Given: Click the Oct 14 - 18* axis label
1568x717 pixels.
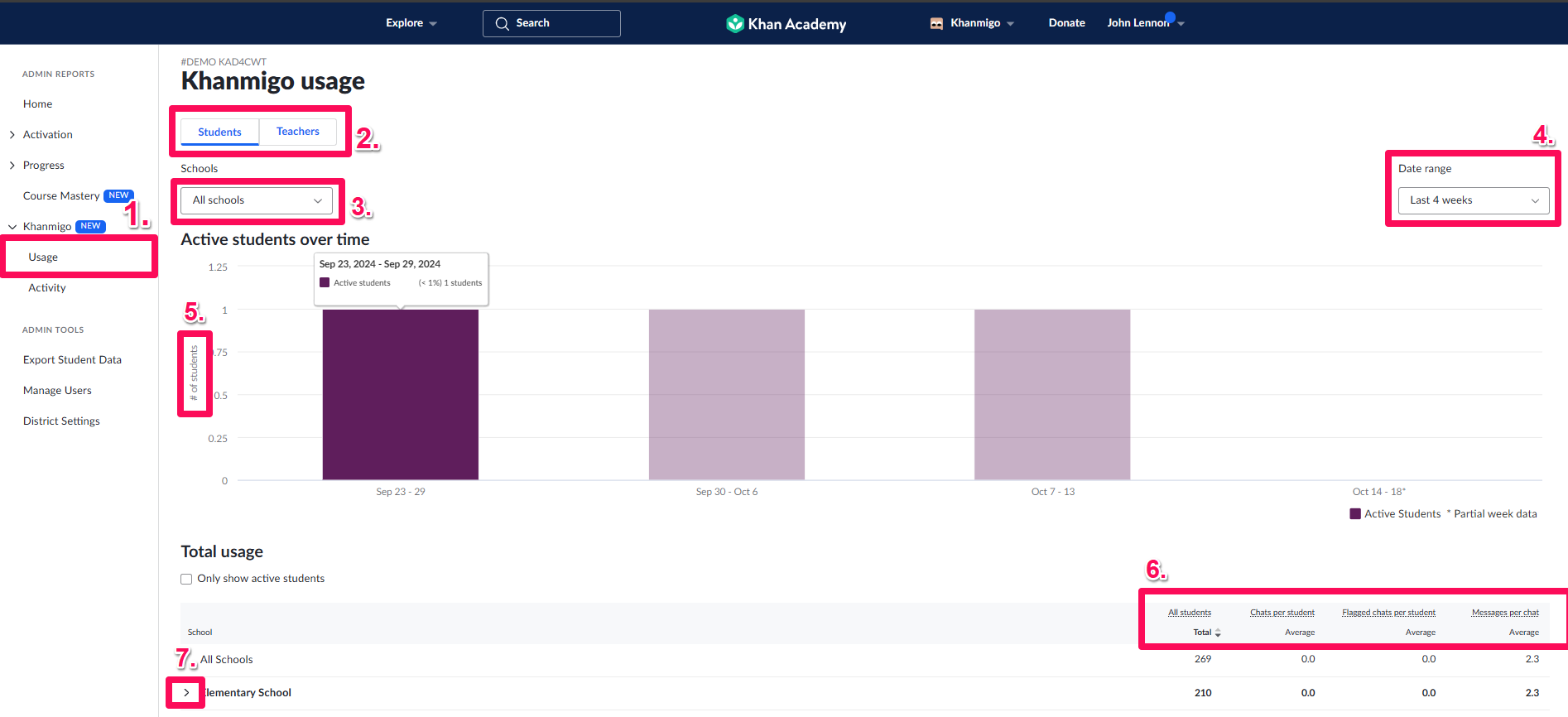Looking at the screenshot, I should 1379,492.
